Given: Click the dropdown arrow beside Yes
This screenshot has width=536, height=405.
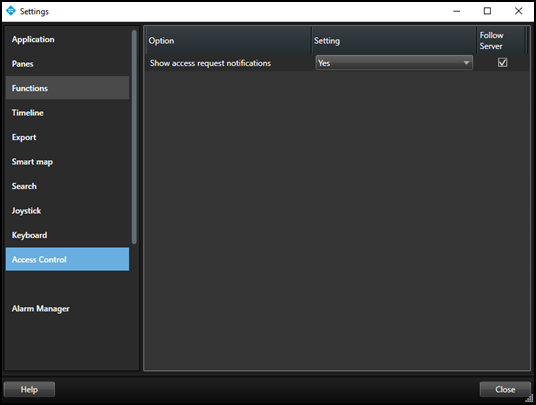Looking at the screenshot, I should (x=466, y=63).
